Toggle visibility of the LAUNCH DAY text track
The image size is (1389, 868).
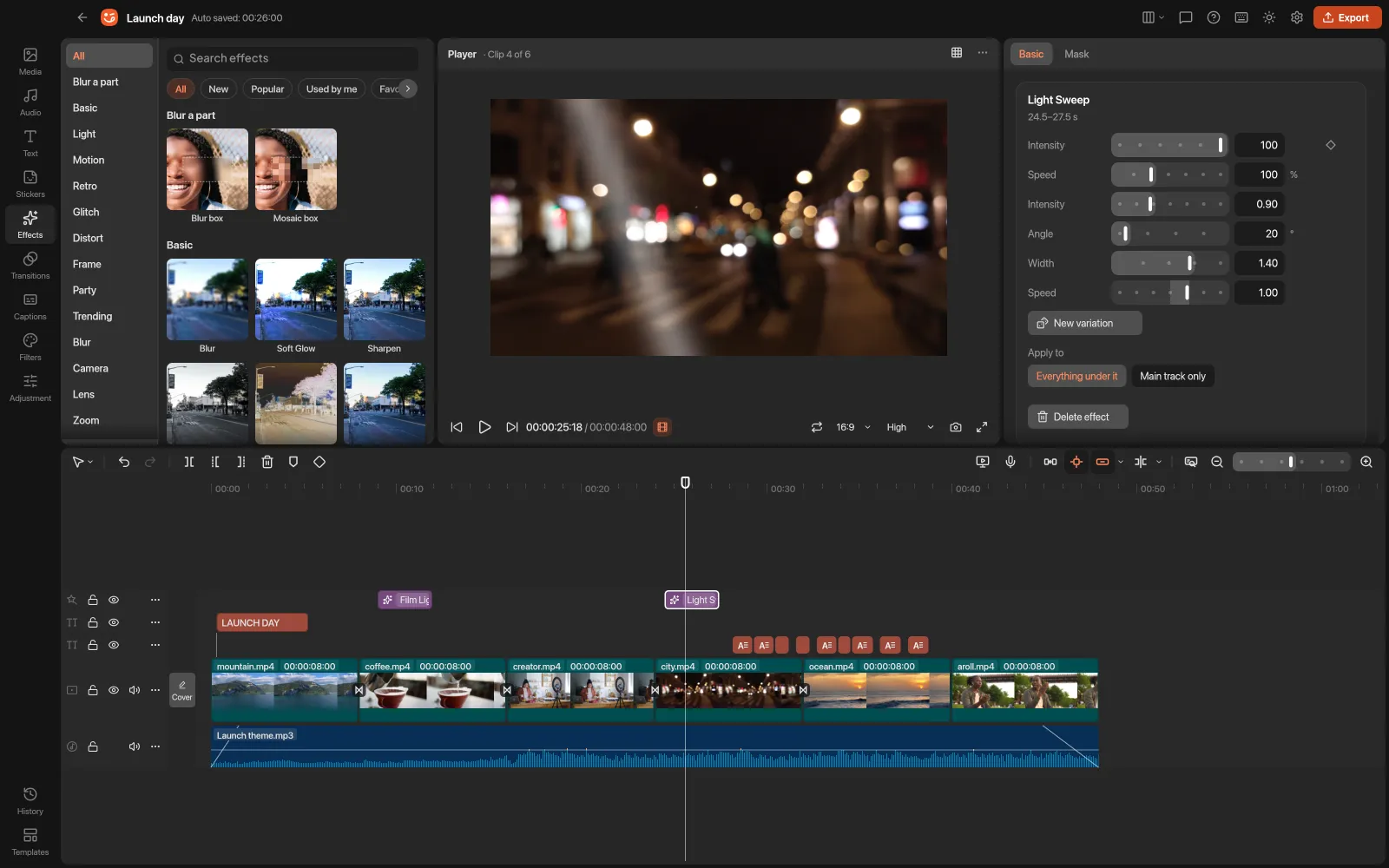point(114,622)
